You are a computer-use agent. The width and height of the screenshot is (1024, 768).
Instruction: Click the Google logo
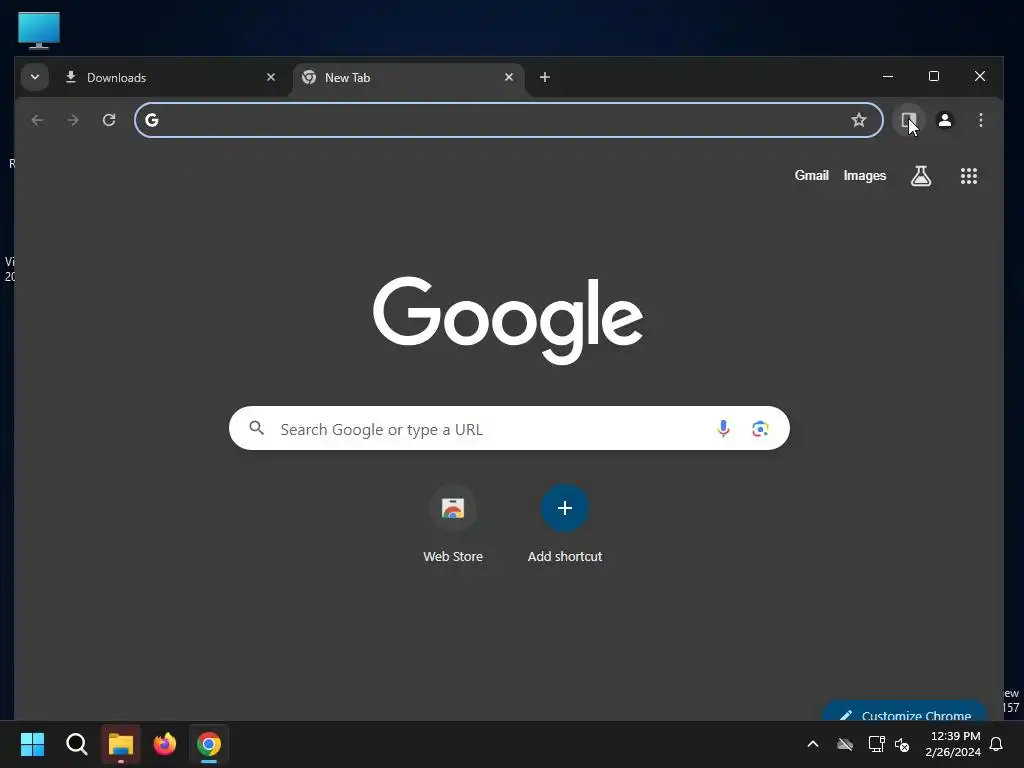[x=508, y=320]
